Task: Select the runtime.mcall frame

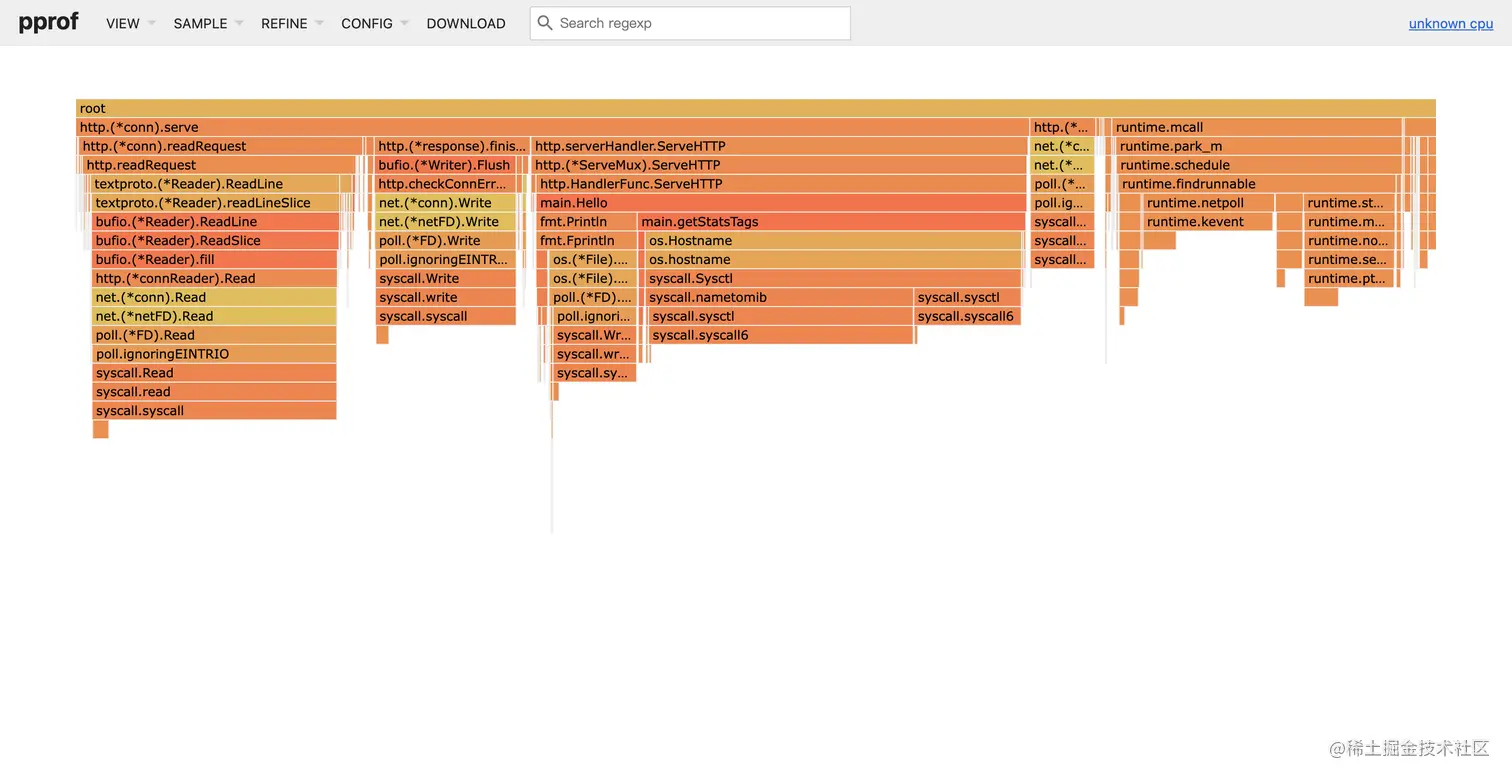Action: coord(1256,127)
